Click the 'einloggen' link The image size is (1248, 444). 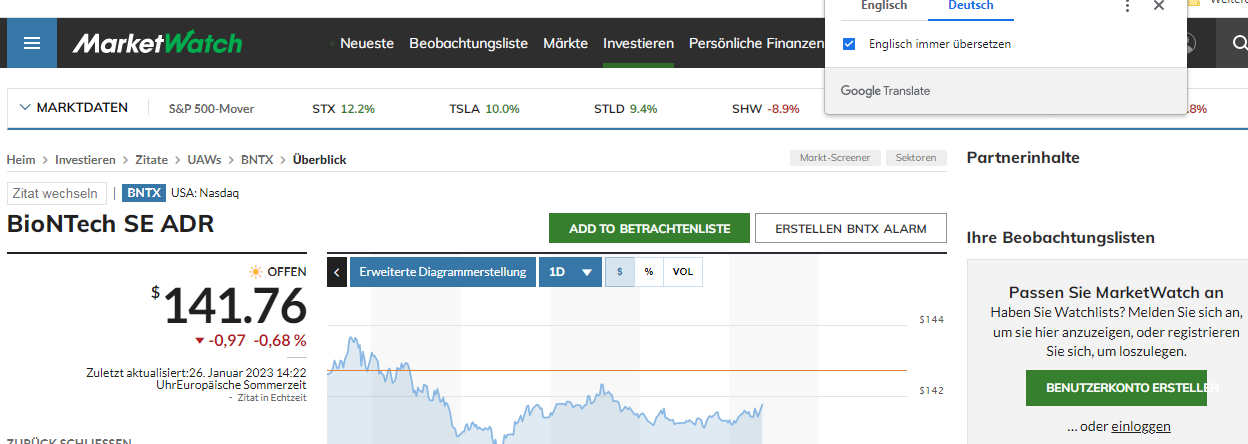click(x=1140, y=426)
